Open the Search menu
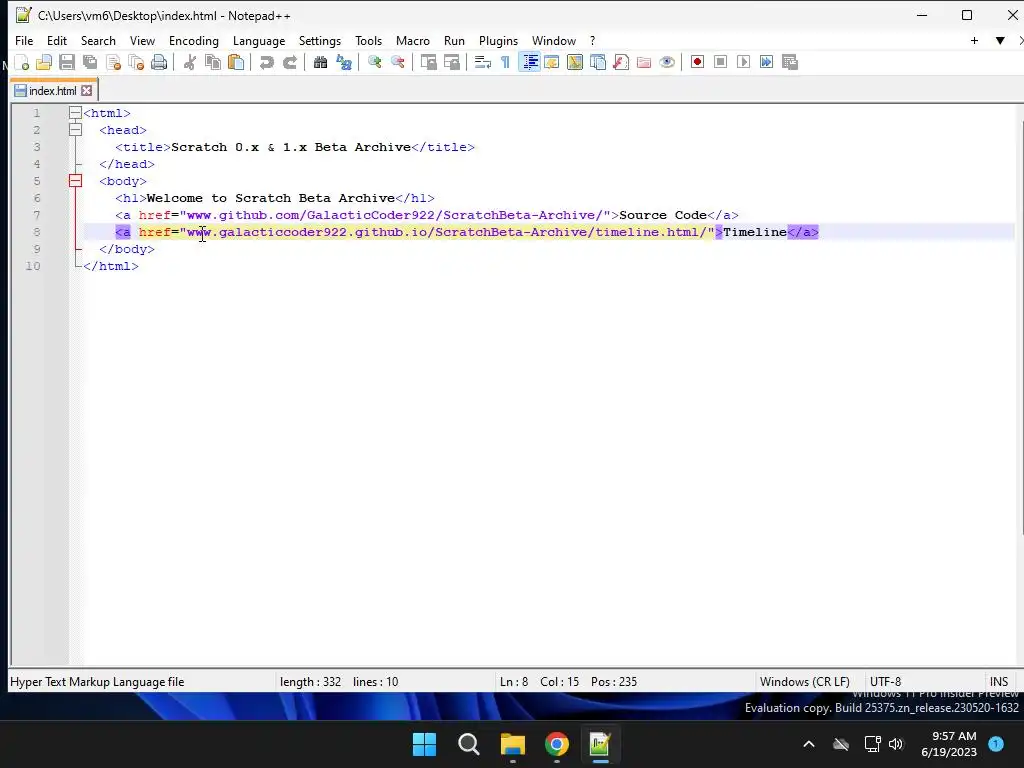 coord(98,40)
